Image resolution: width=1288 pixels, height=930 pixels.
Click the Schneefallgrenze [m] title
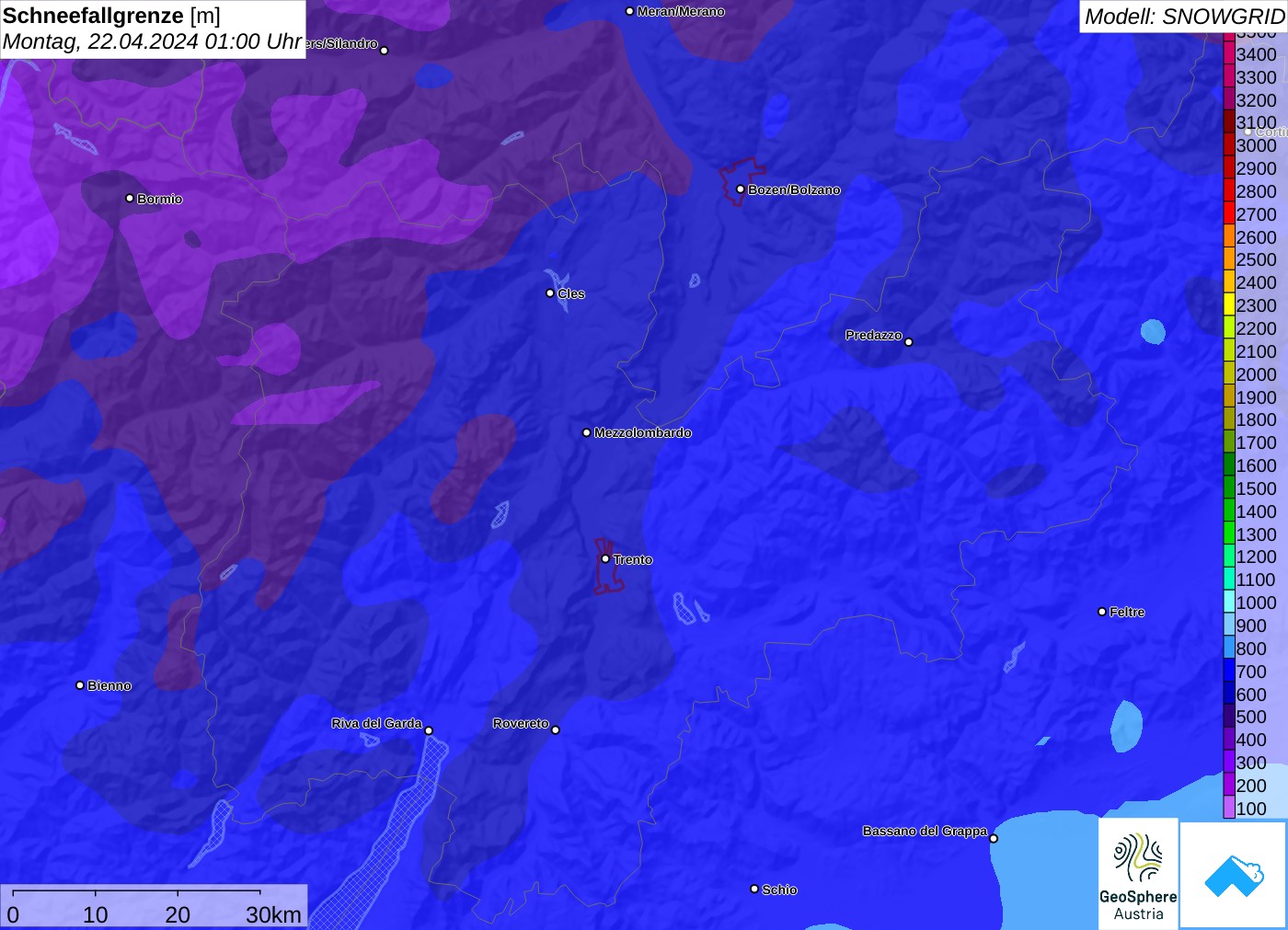111,16
